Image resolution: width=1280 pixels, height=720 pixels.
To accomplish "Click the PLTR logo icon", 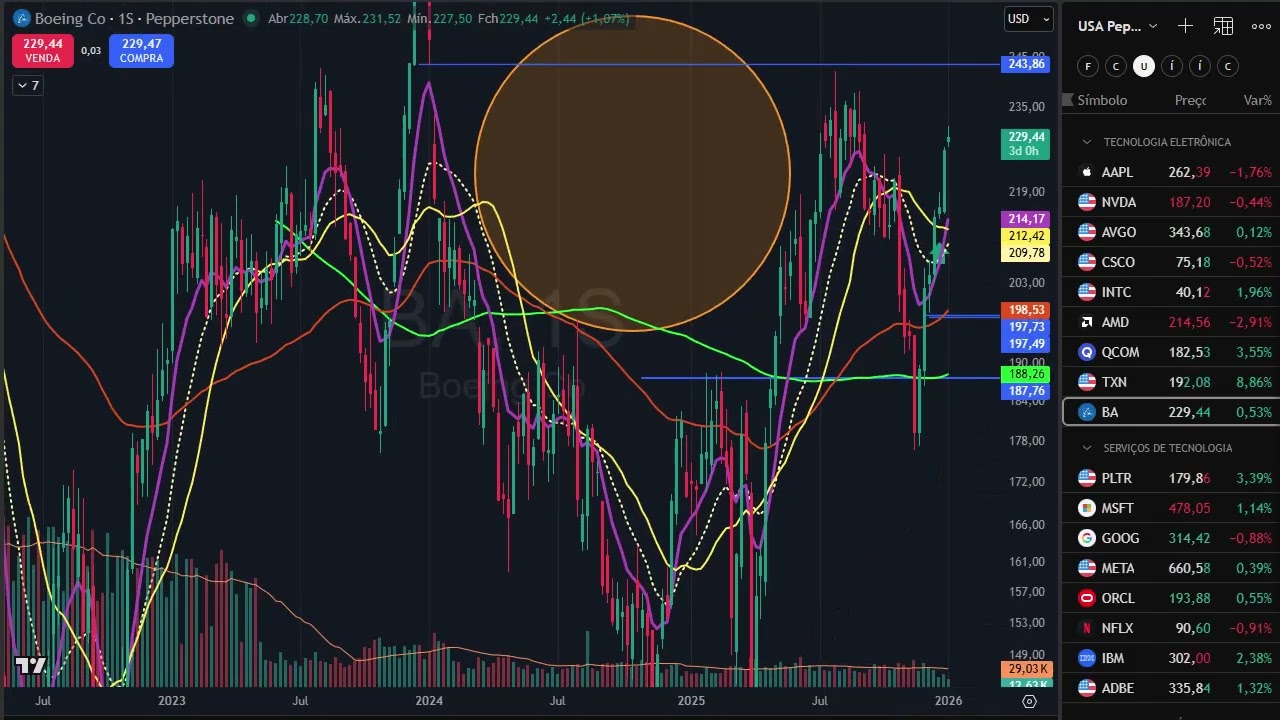I will pyautogui.click(x=1087, y=478).
